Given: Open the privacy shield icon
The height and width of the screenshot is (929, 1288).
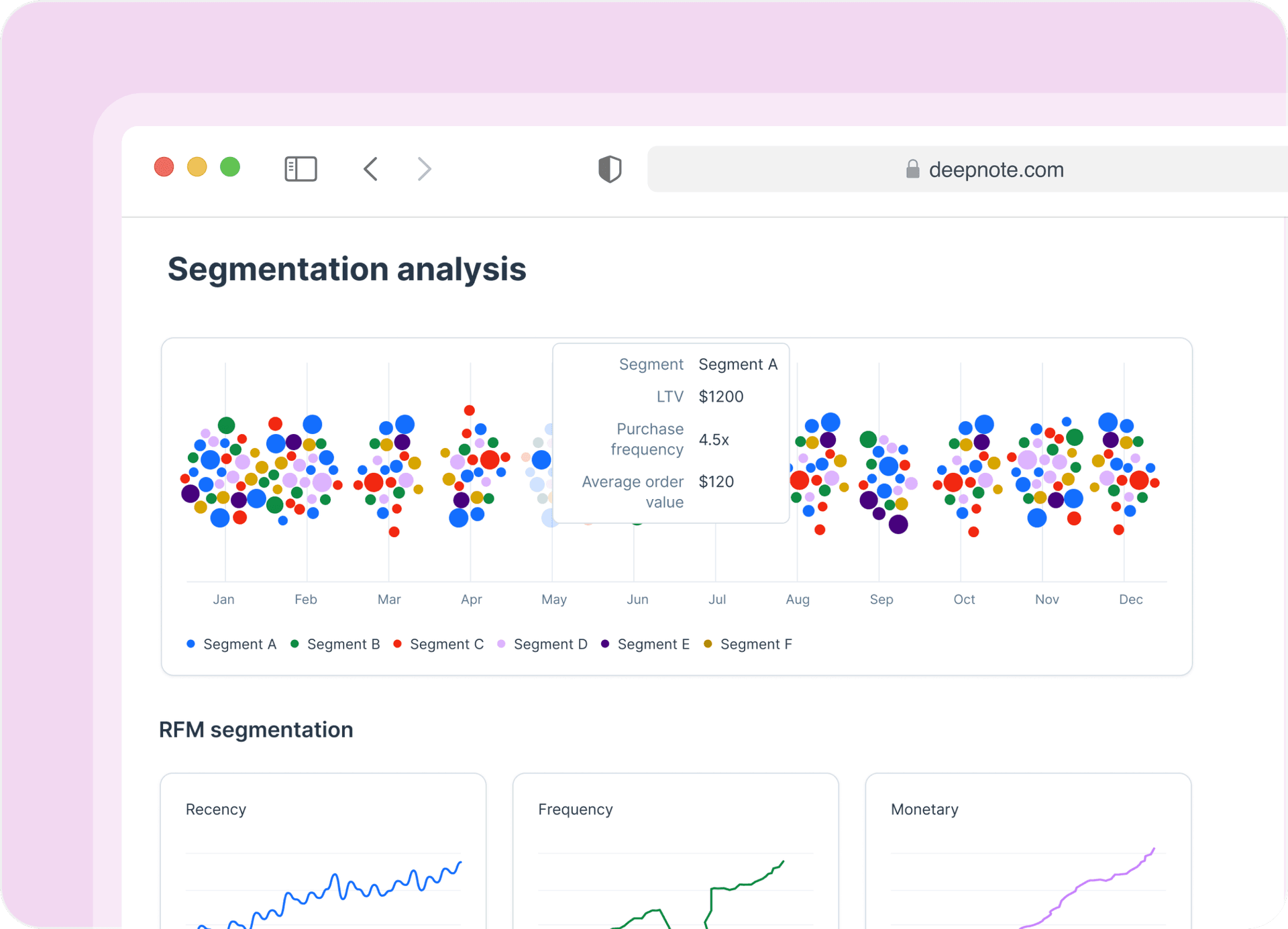Looking at the screenshot, I should (x=609, y=168).
